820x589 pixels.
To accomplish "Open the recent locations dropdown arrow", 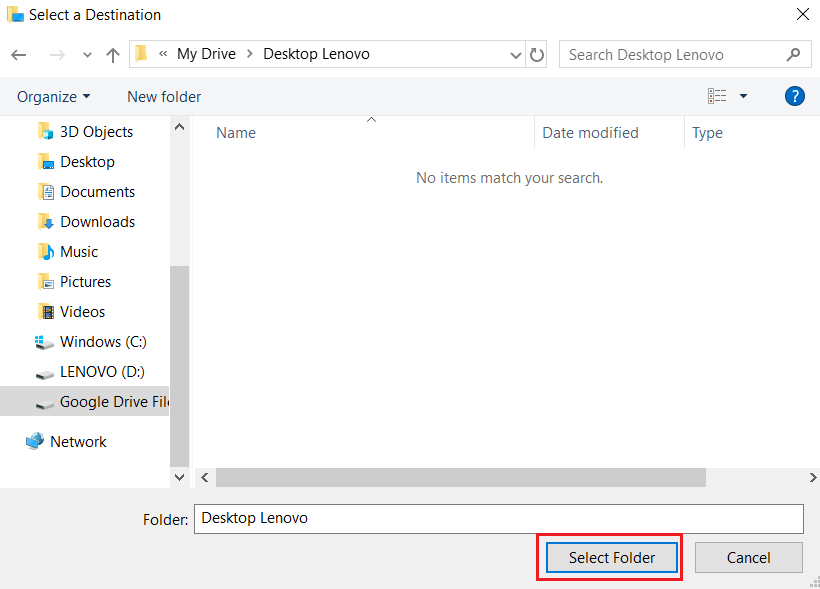I will pos(87,55).
